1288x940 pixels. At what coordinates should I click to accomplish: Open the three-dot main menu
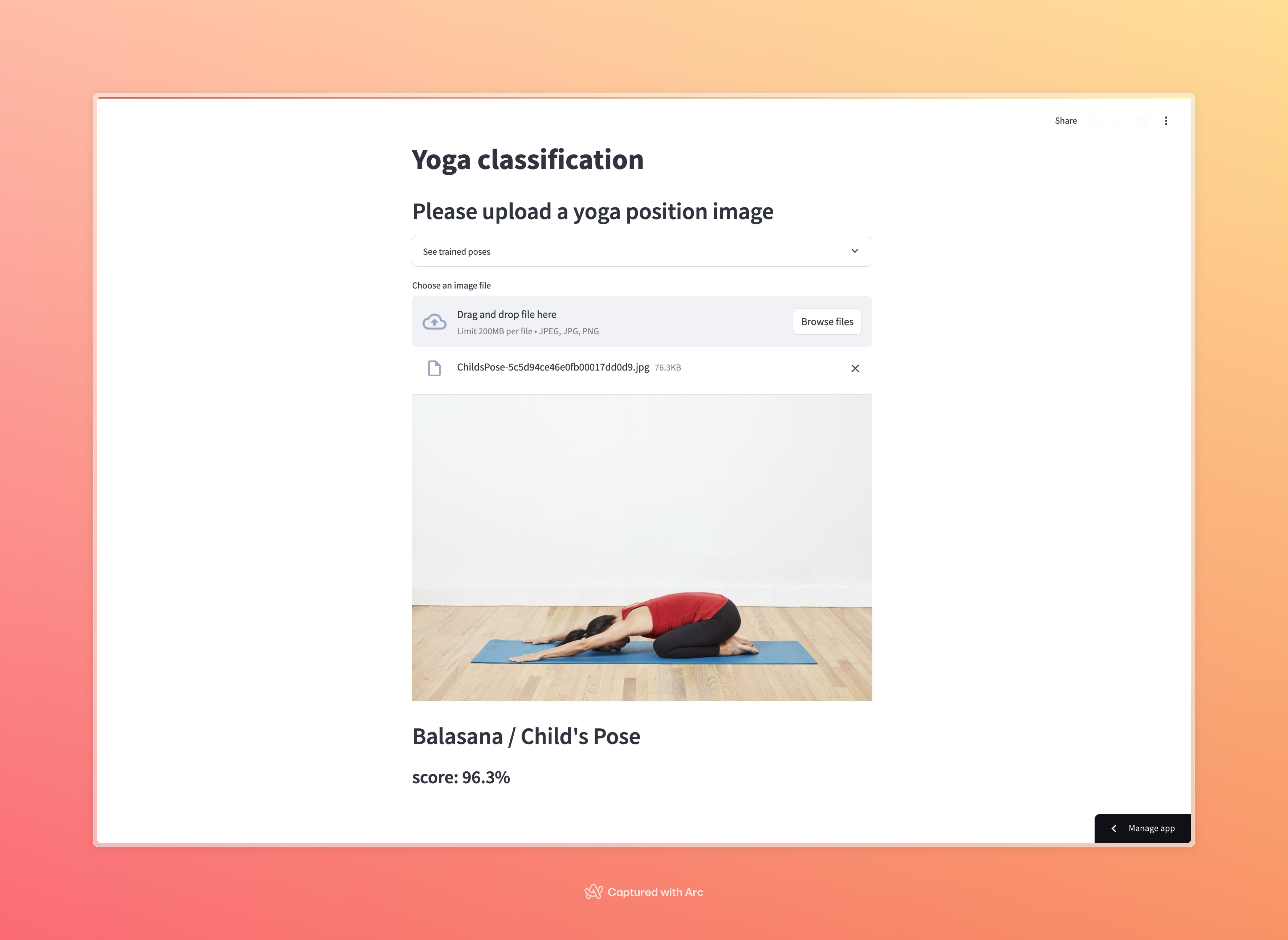pos(1166,121)
